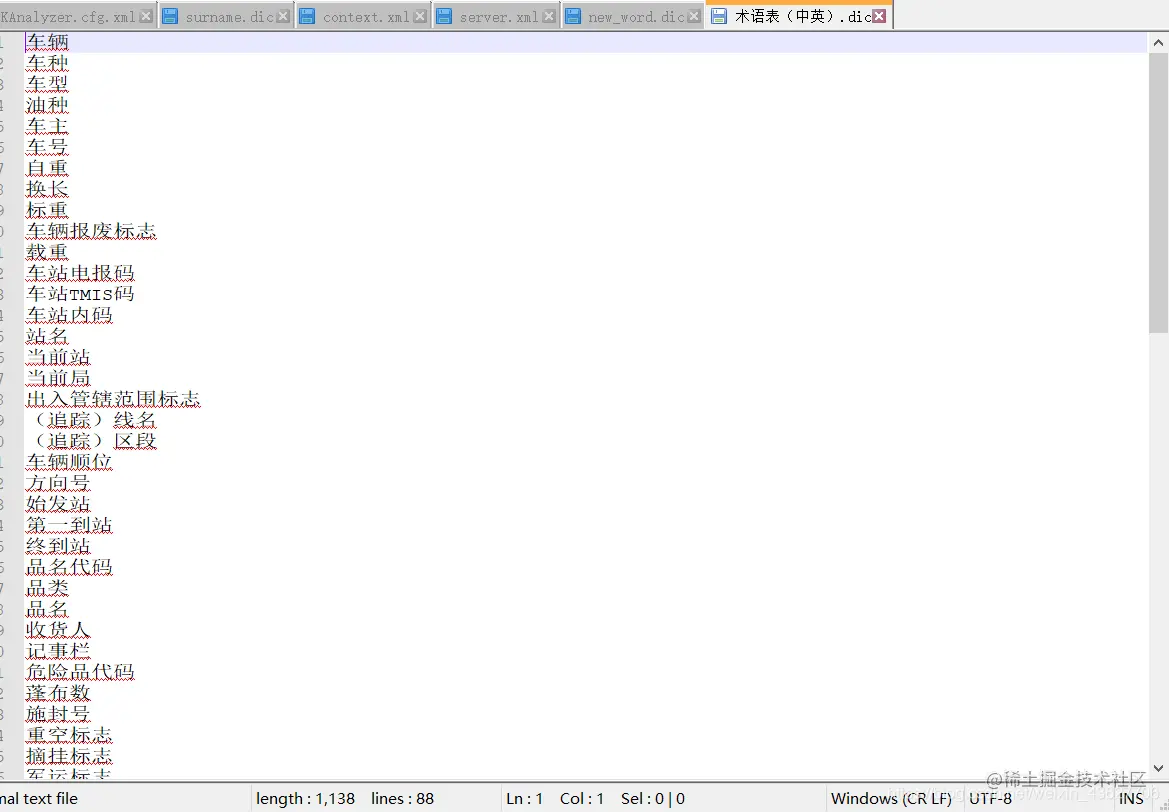Click the save icon on context.xml tab

coord(306,16)
